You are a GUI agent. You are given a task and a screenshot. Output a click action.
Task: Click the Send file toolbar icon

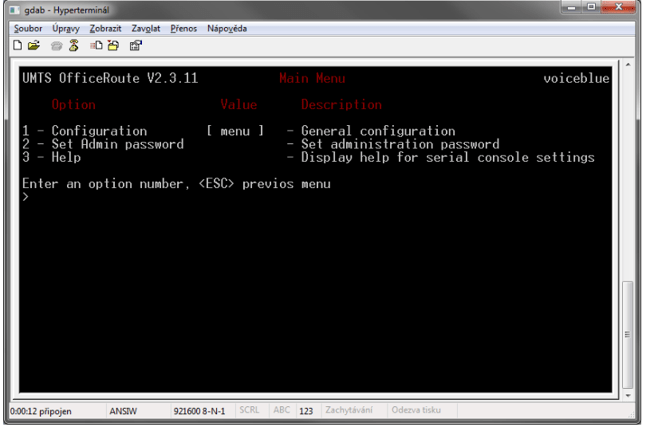[96, 45]
